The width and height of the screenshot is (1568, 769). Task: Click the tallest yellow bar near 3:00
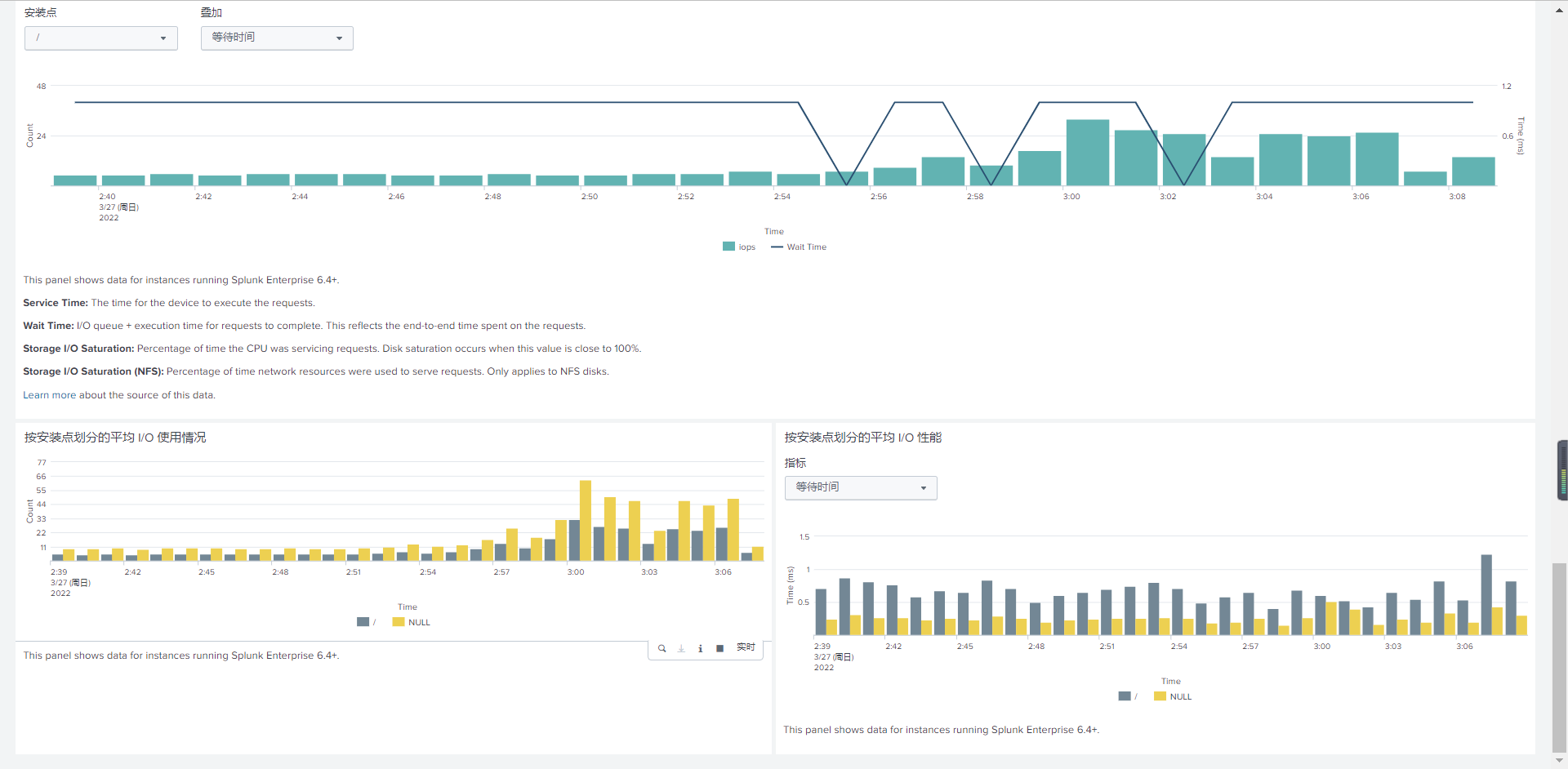(586, 521)
